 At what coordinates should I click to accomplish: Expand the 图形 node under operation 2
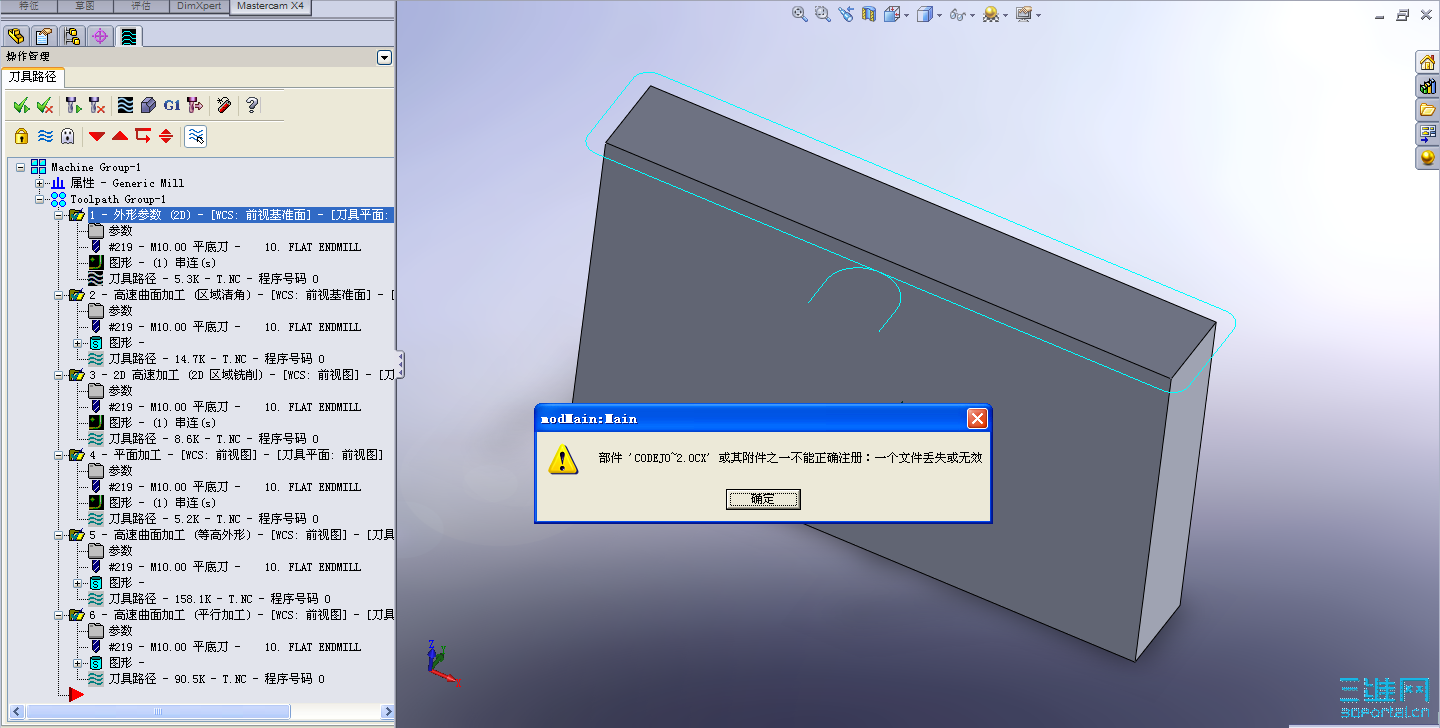[x=77, y=342]
